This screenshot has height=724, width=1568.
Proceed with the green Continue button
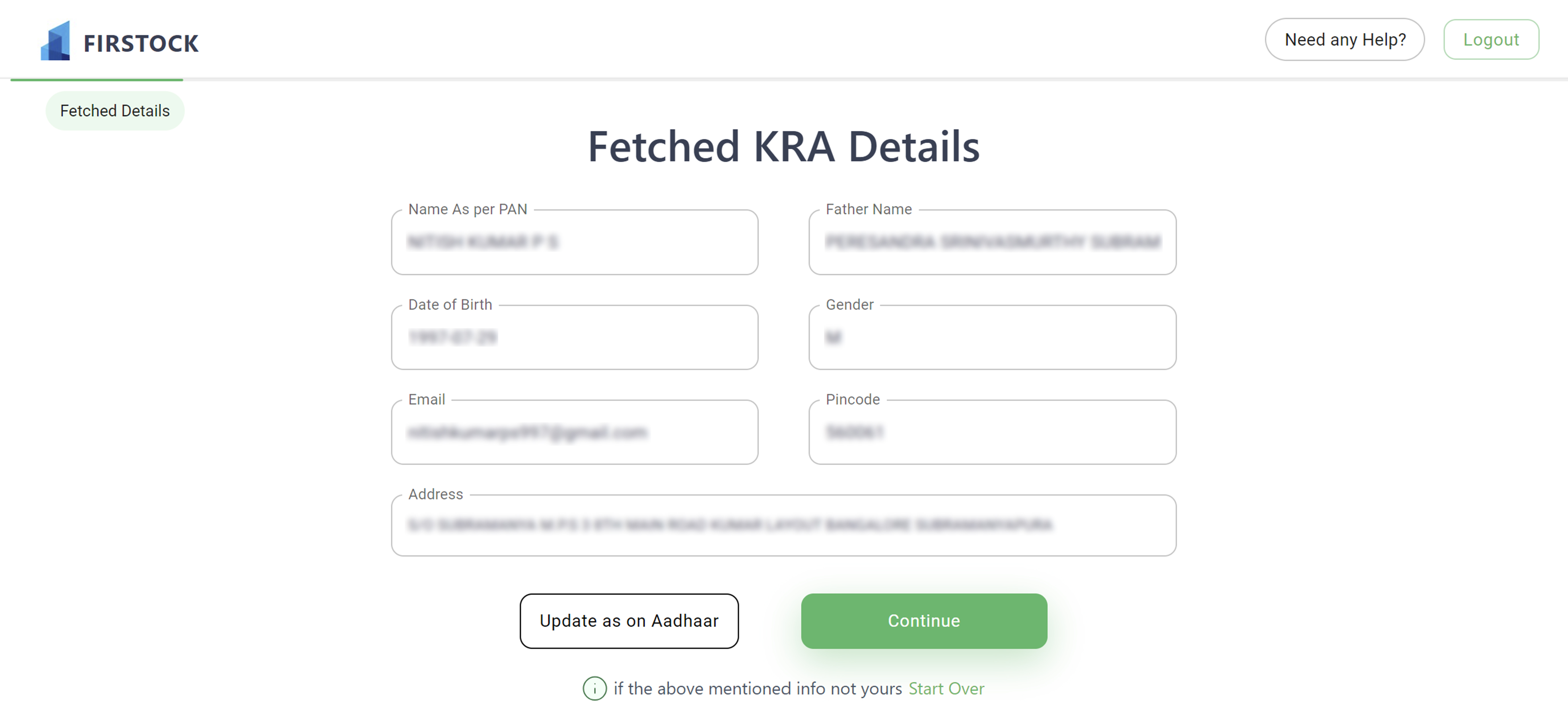[923, 620]
